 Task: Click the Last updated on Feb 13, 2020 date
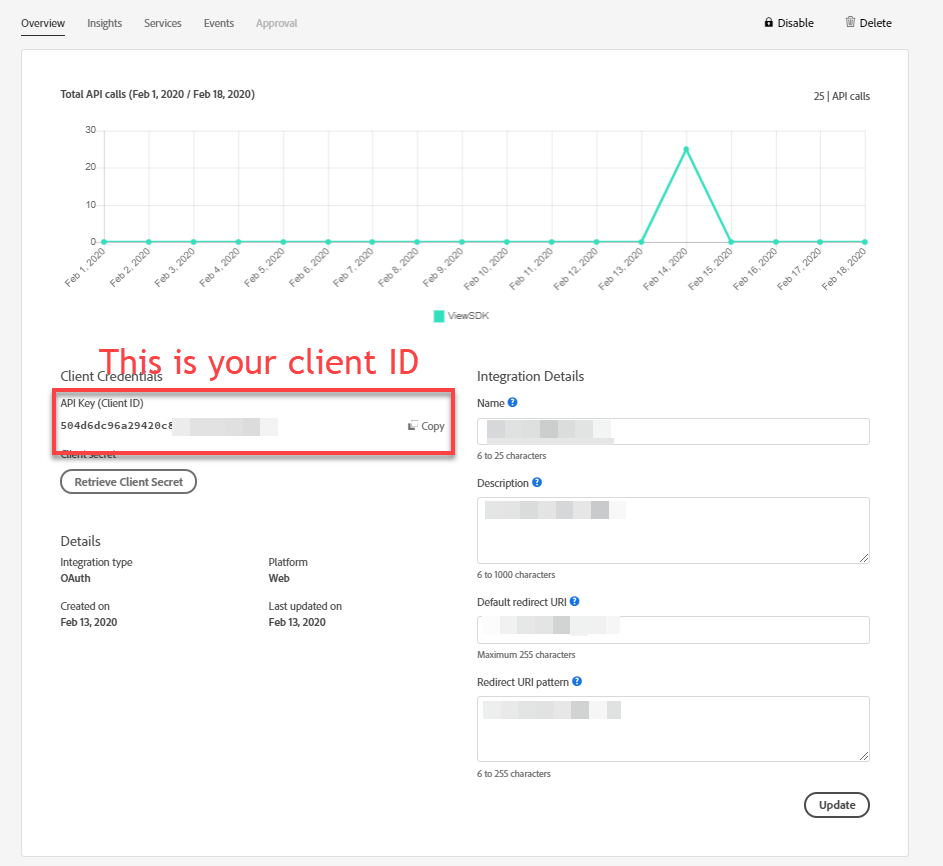(x=297, y=622)
